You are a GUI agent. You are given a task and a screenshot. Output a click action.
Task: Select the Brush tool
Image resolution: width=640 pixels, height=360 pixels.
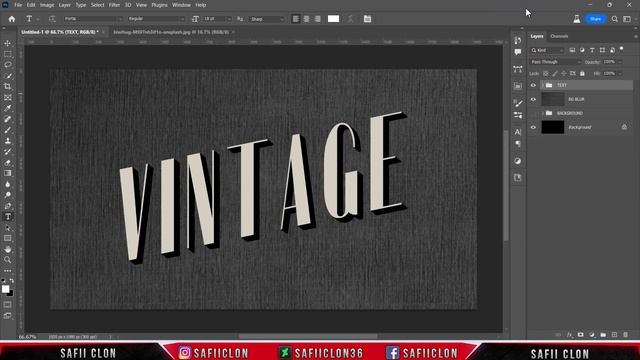pos(8,130)
